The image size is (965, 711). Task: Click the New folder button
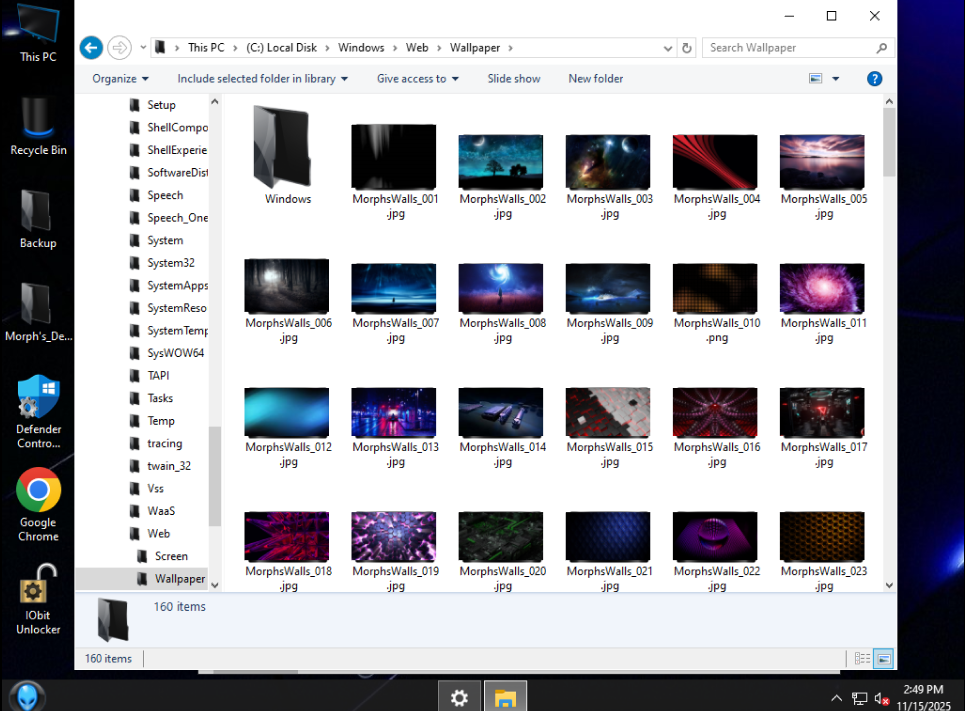(x=595, y=79)
